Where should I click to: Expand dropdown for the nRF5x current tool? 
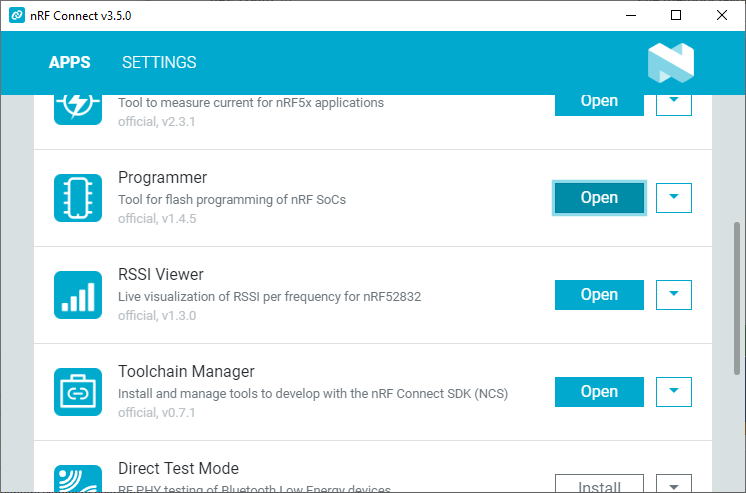pos(674,105)
